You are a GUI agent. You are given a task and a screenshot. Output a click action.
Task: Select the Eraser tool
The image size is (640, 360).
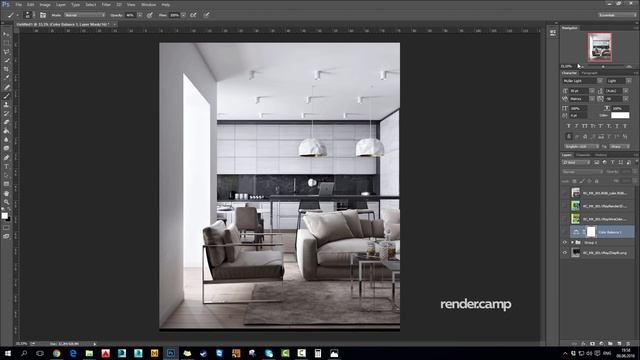pyautogui.click(x=6, y=122)
